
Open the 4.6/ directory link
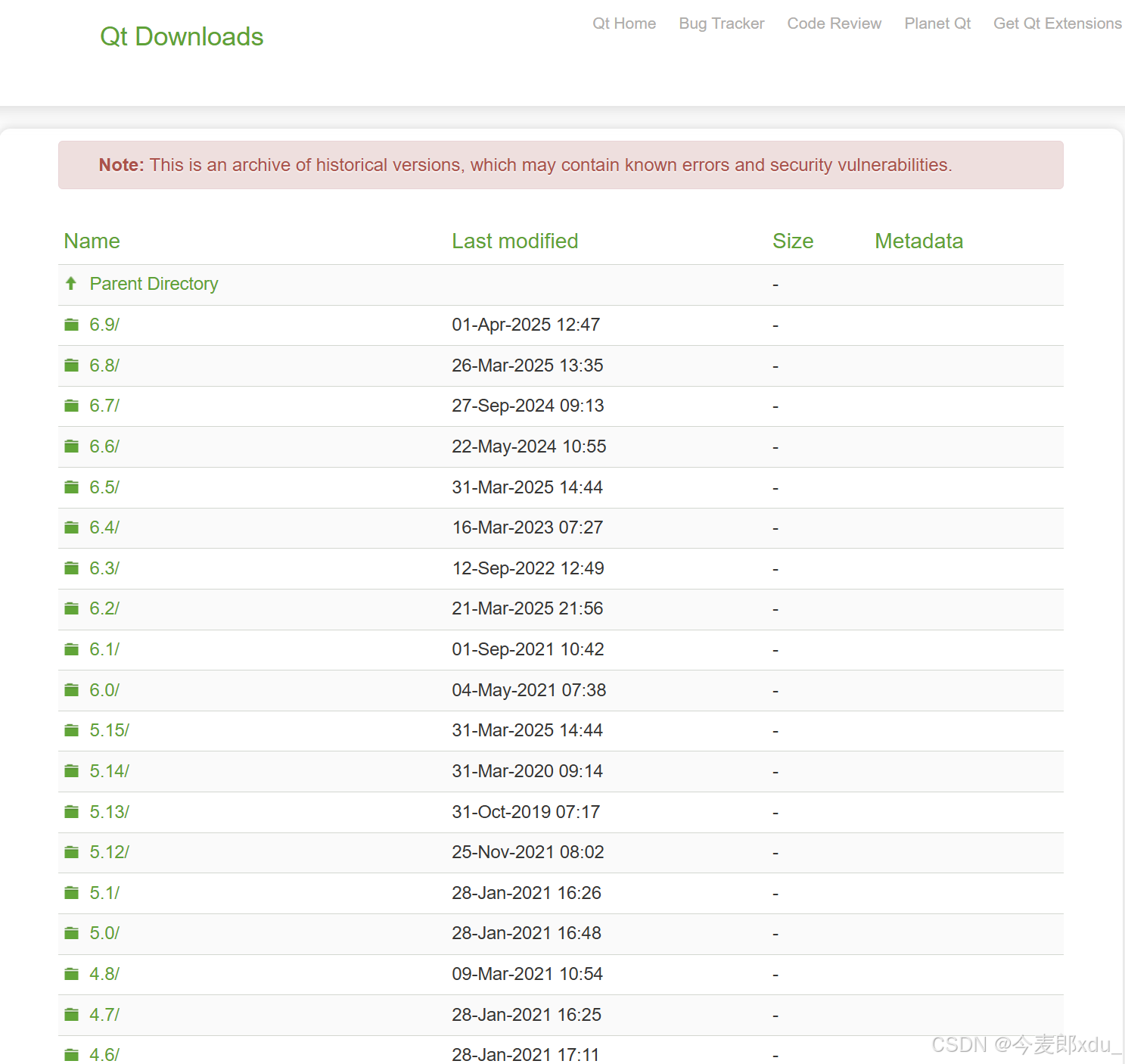point(104,1055)
